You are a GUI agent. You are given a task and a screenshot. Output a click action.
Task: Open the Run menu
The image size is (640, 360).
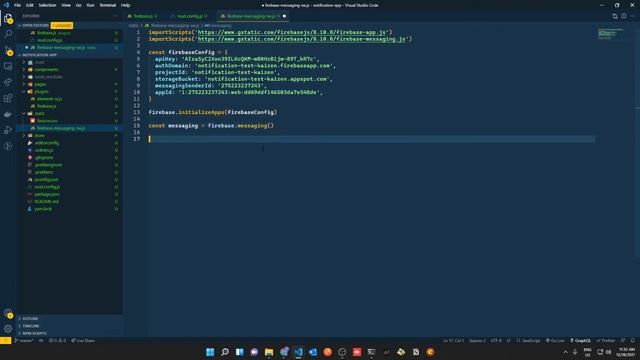click(91, 5)
